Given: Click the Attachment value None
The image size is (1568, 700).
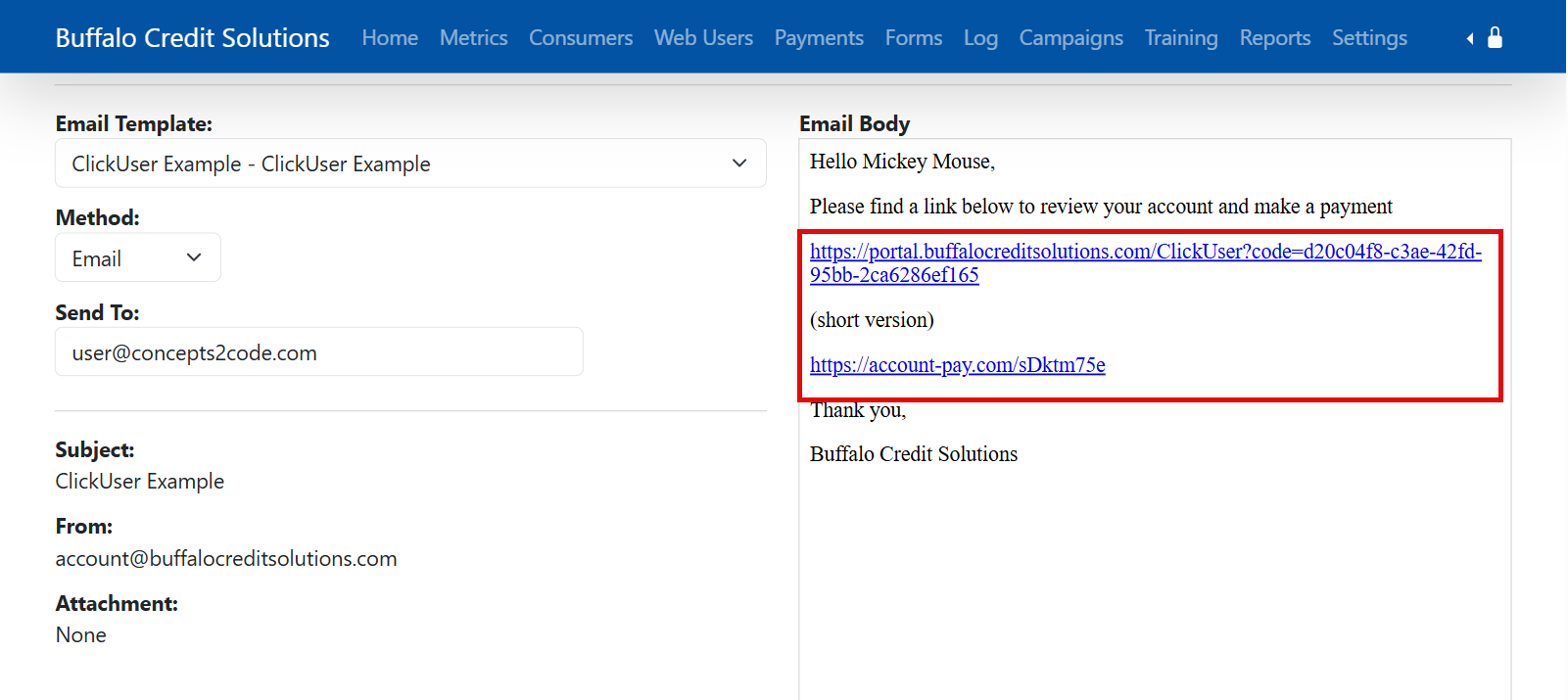Looking at the screenshot, I should [81, 634].
